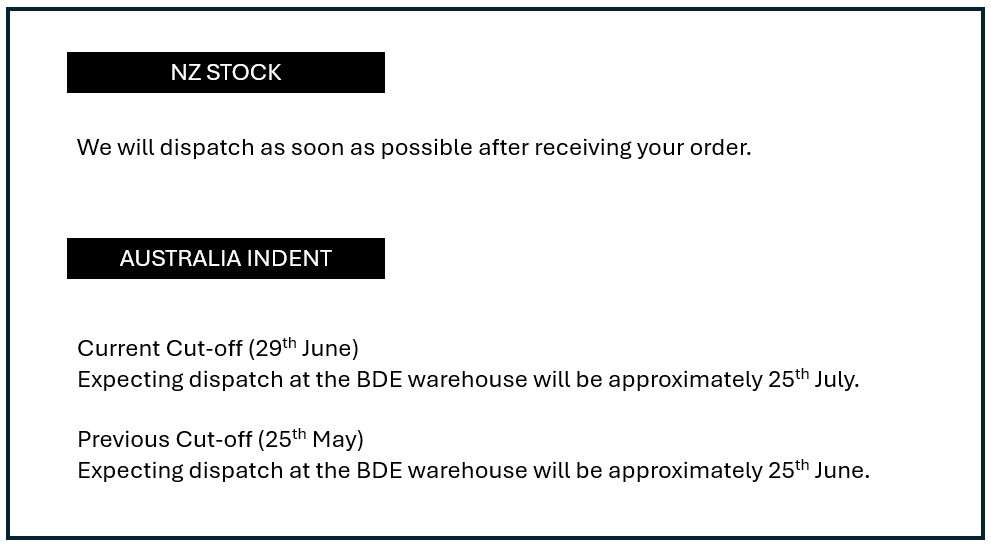Click 'approximately' in the 25th July sentence
The height and width of the screenshot is (548, 991).
pyautogui.click(x=685, y=380)
